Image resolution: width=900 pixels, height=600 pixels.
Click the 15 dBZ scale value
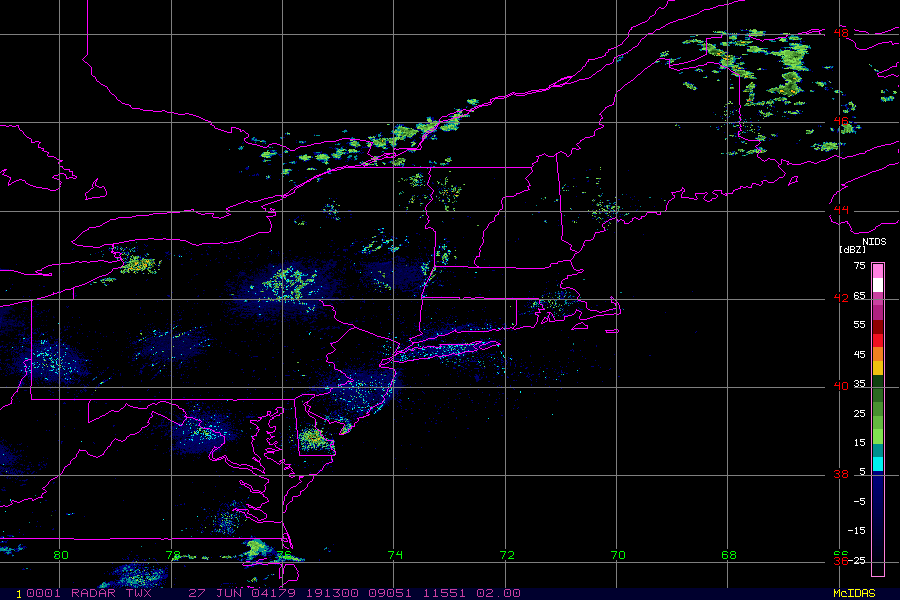click(x=859, y=443)
